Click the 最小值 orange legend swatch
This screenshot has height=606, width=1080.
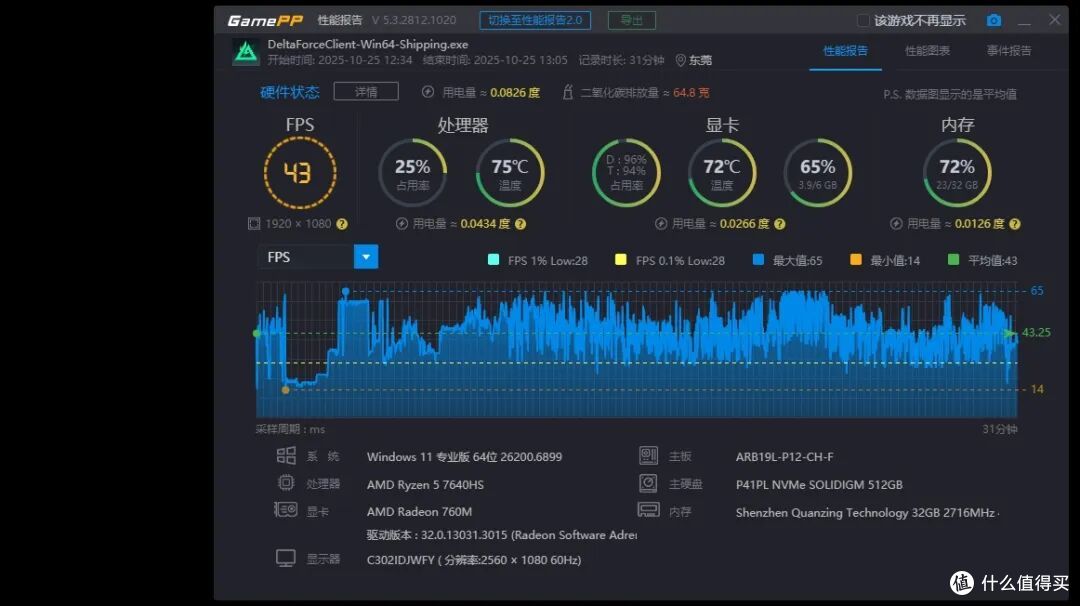click(855, 260)
